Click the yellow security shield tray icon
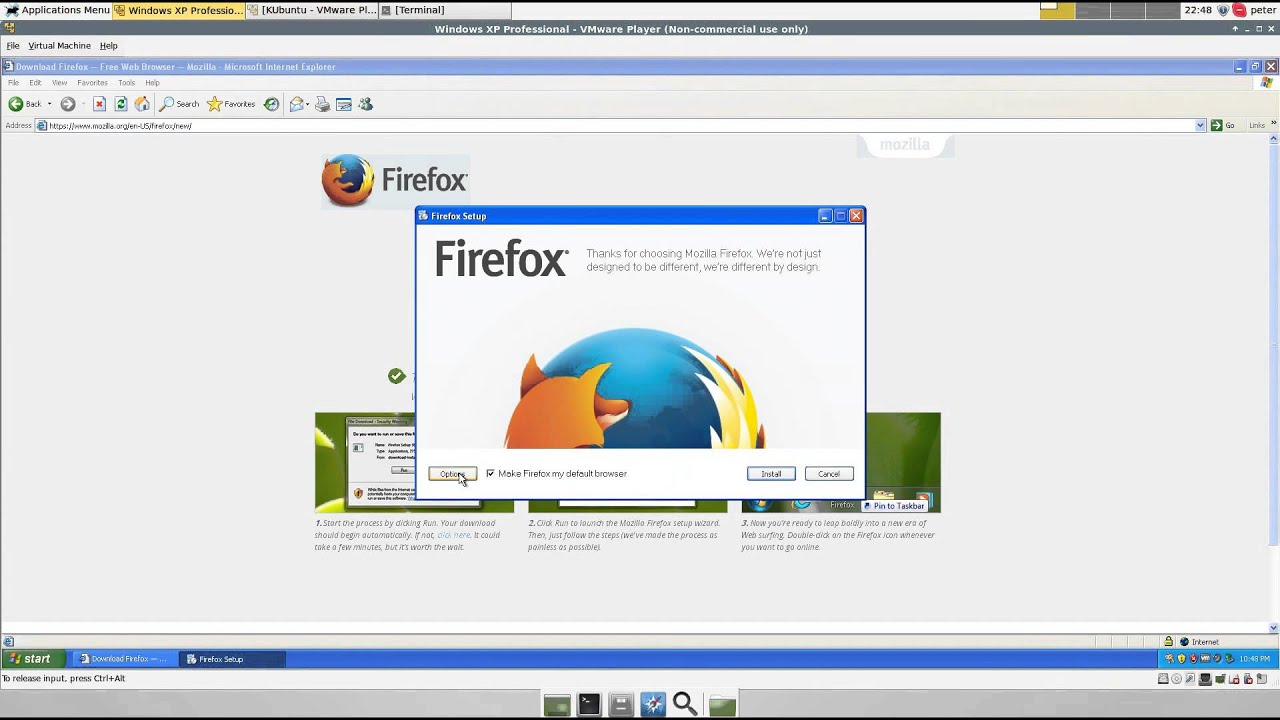This screenshot has width=1280, height=720. click(1181, 659)
